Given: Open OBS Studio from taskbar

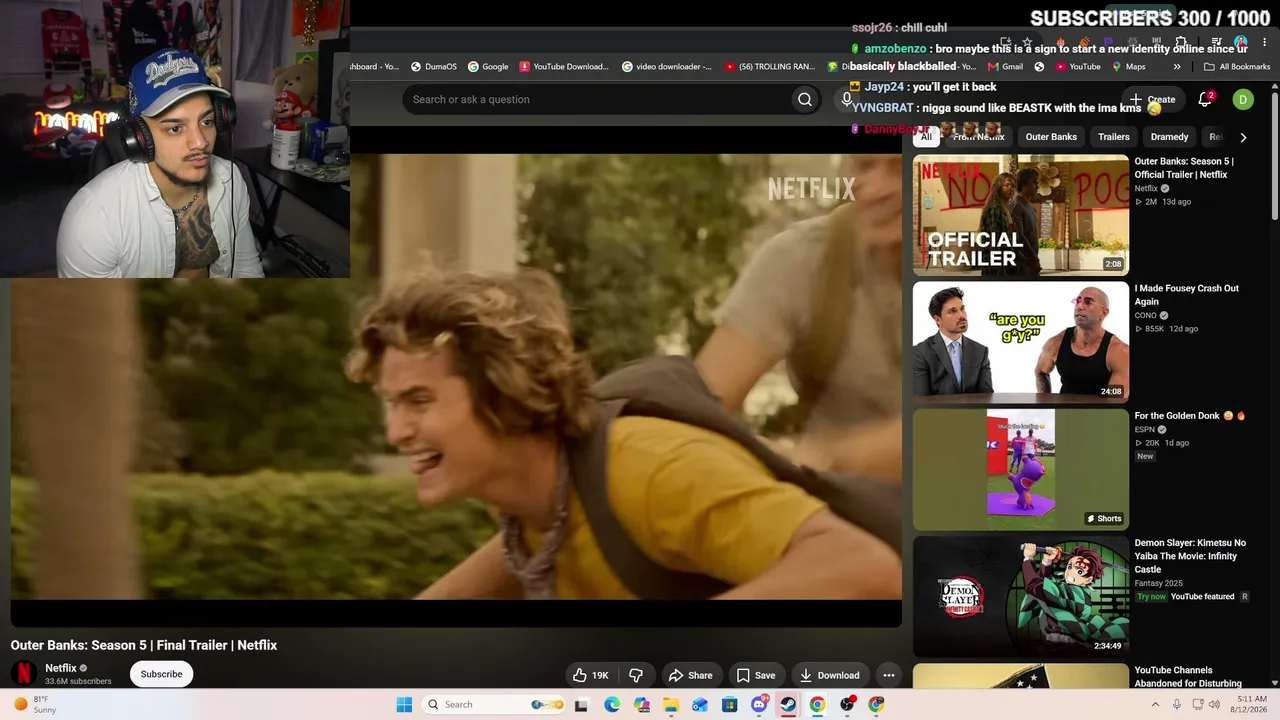Looking at the screenshot, I should coord(847,704).
